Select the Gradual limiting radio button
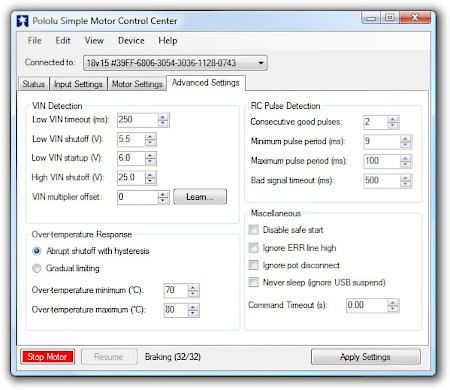450x390 pixels. click(37, 268)
